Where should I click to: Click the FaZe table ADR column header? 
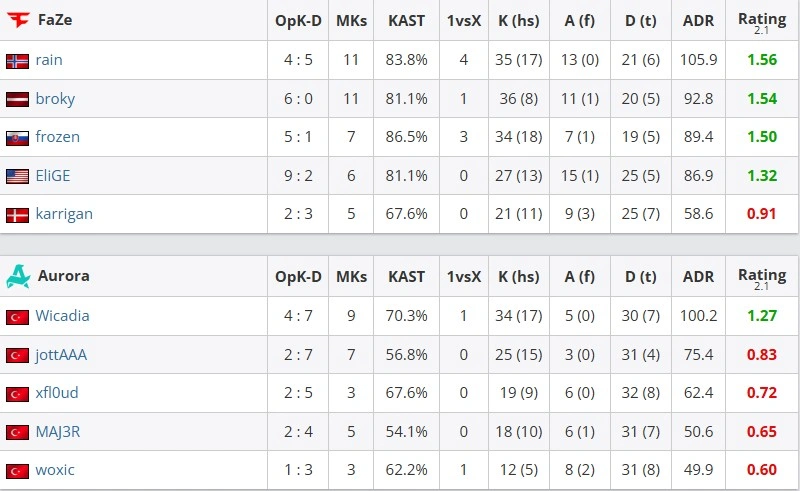pyautogui.click(x=698, y=20)
